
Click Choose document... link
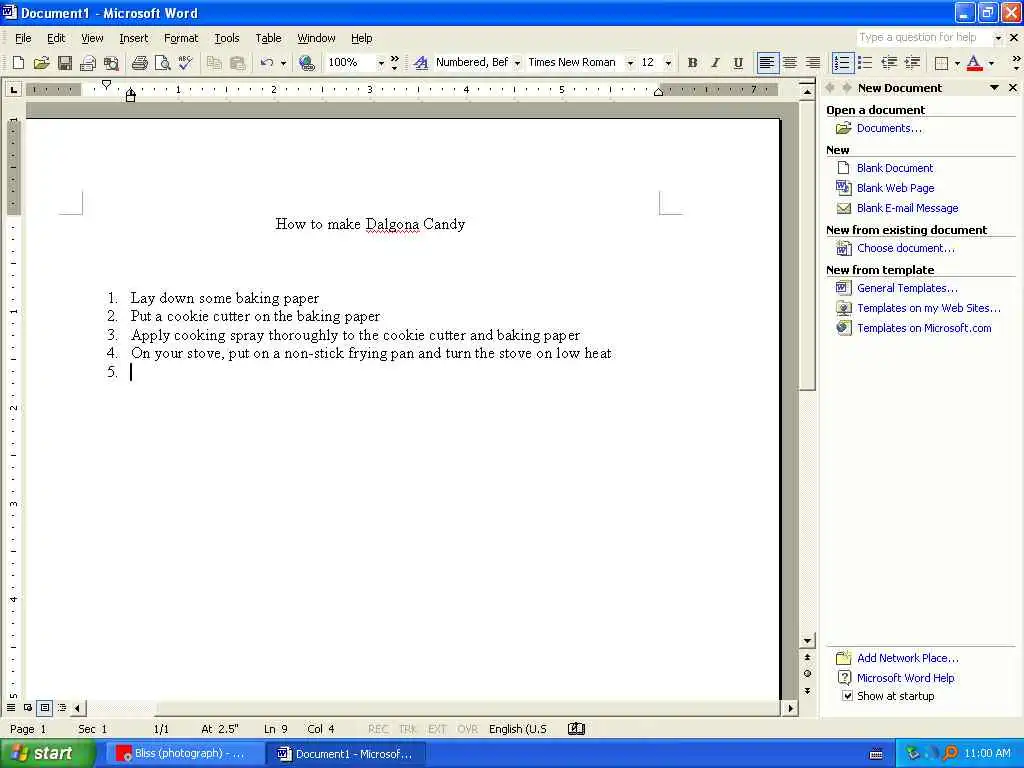(905, 248)
